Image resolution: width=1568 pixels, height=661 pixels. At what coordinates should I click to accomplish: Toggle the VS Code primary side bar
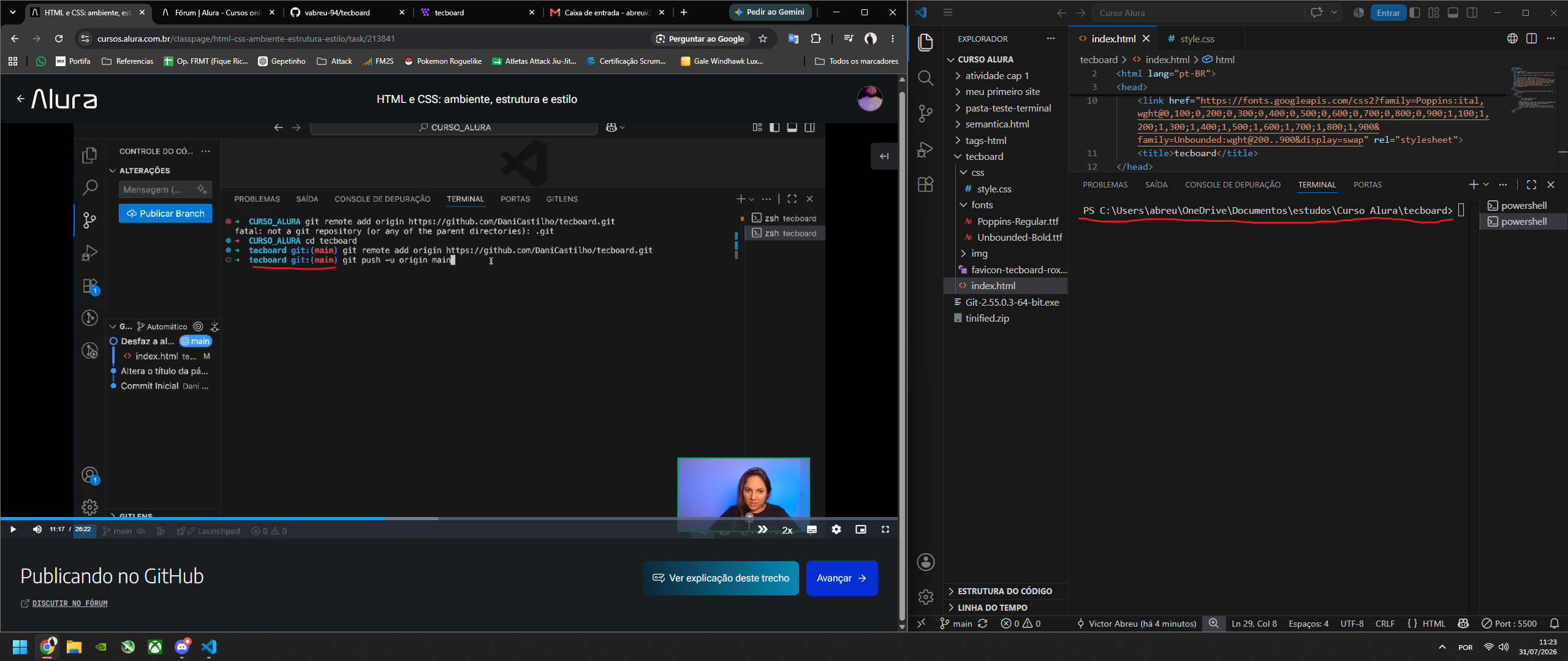pyautogui.click(x=1415, y=12)
